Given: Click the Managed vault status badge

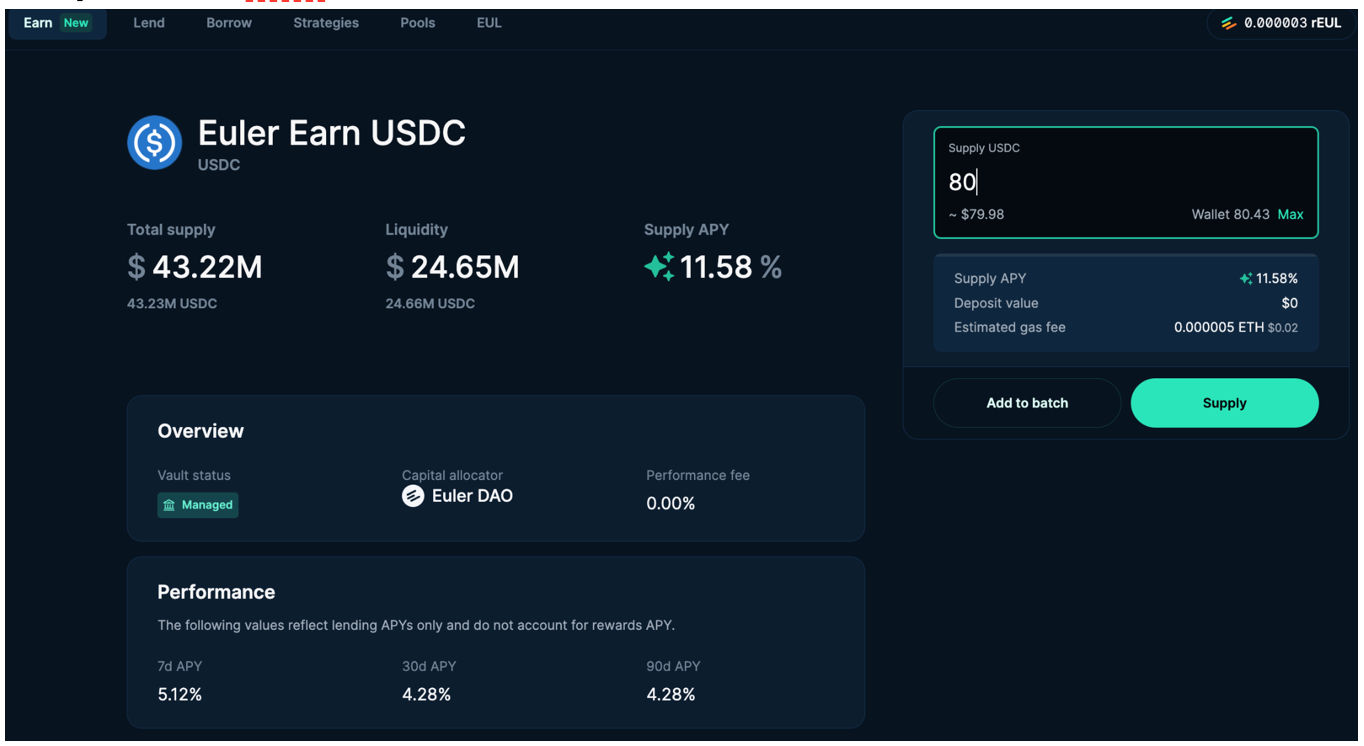Looking at the screenshot, I should coord(198,505).
